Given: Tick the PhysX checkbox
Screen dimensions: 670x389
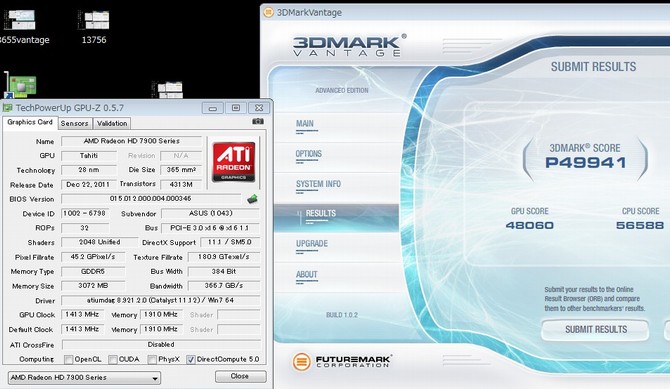Looking at the screenshot, I should [x=152, y=360].
